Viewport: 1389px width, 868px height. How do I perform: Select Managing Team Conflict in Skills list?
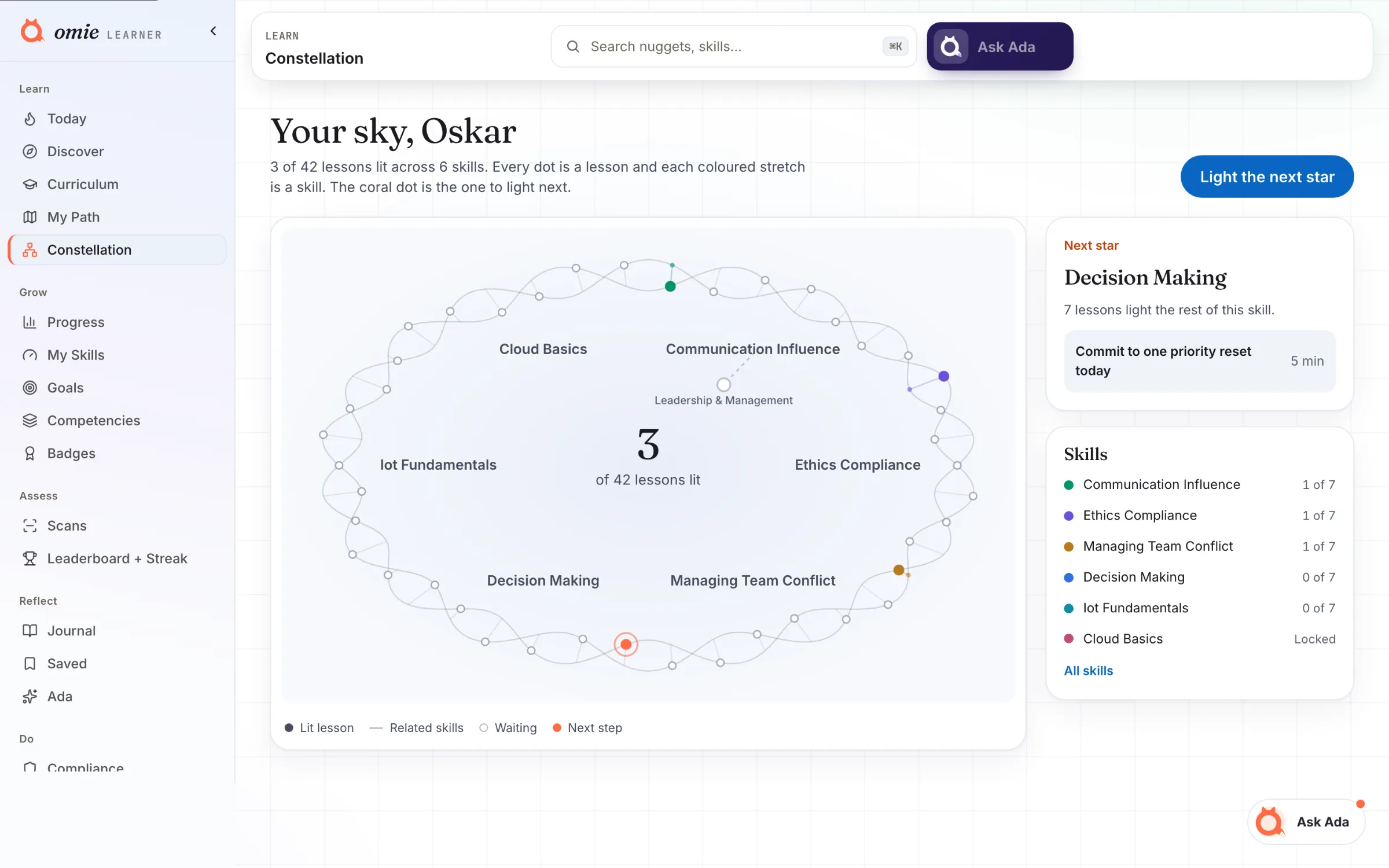1200,546
